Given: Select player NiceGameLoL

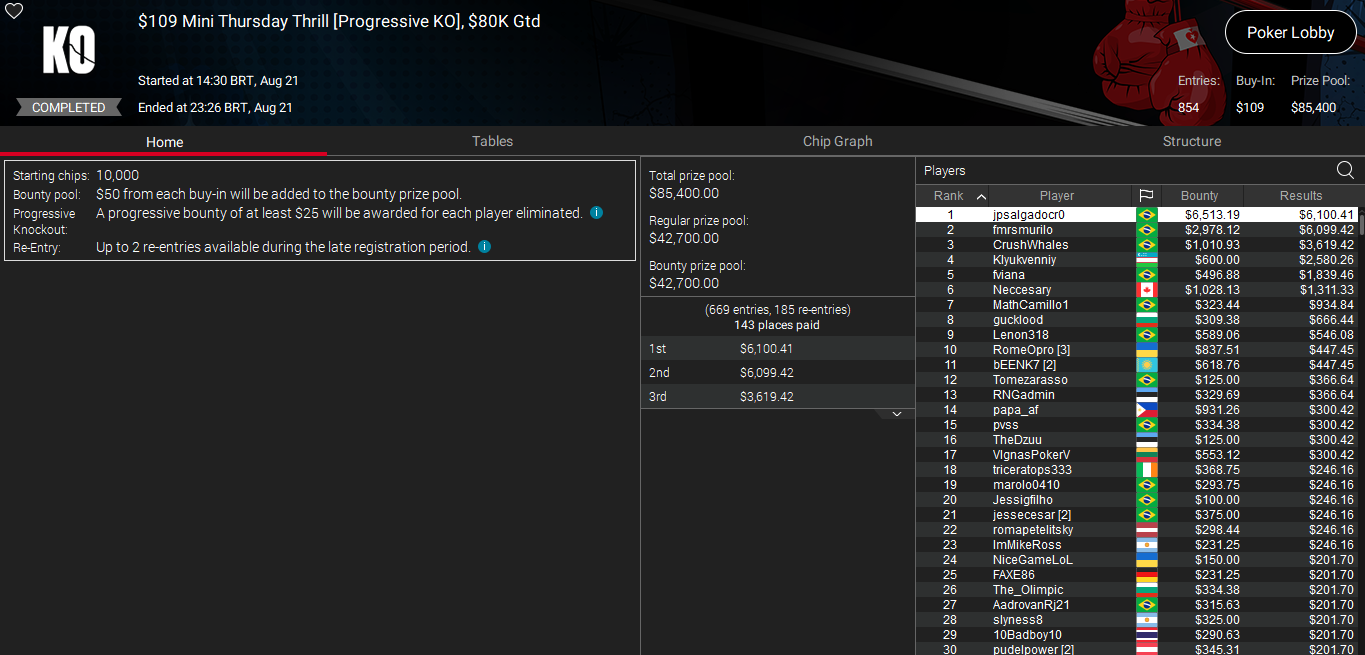Looking at the screenshot, I should pyautogui.click(x=1136, y=560).
